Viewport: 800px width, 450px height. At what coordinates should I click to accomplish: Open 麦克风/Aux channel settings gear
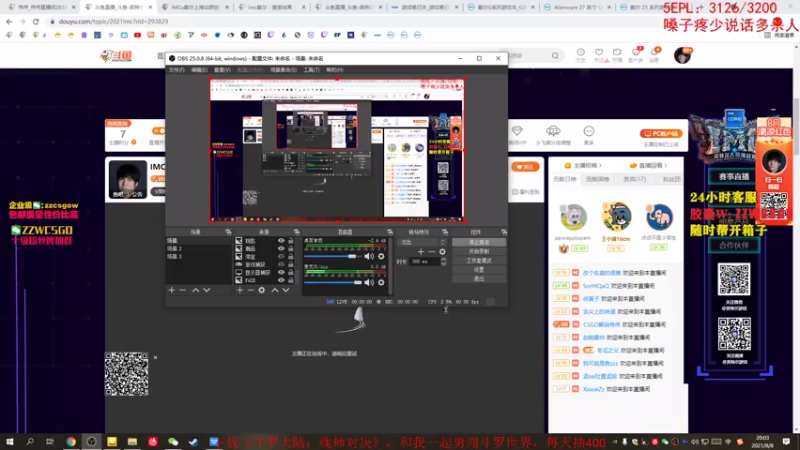pyautogui.click(x=381, y=283)
